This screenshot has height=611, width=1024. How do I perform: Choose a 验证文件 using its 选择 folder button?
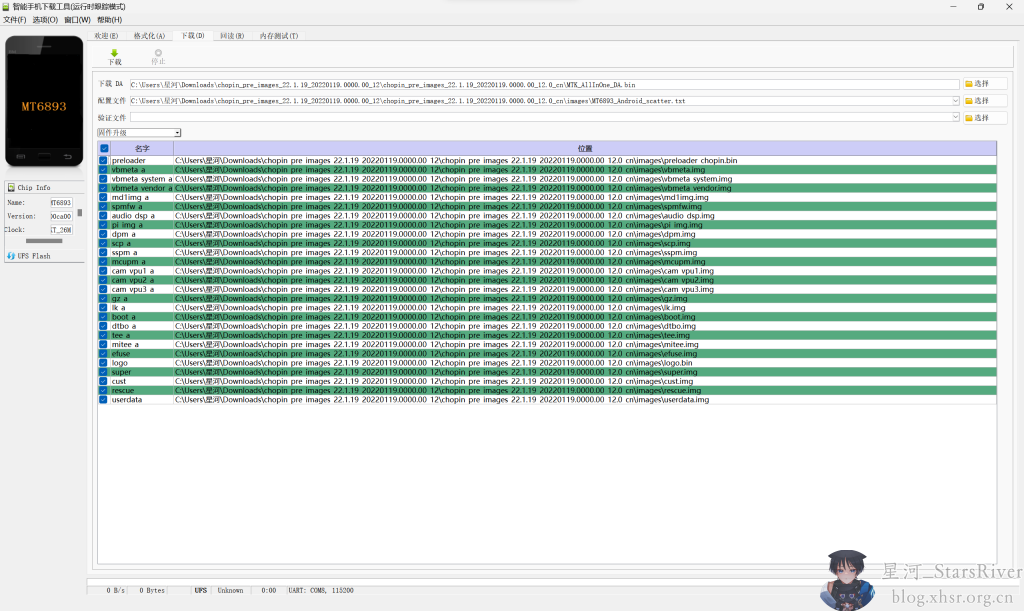click(x=984, y=118)
